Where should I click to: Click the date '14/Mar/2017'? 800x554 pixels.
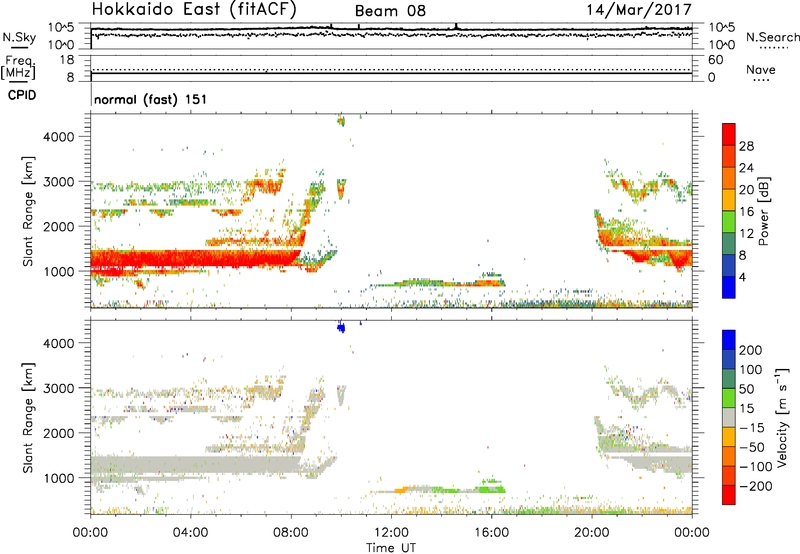[639, 10]
